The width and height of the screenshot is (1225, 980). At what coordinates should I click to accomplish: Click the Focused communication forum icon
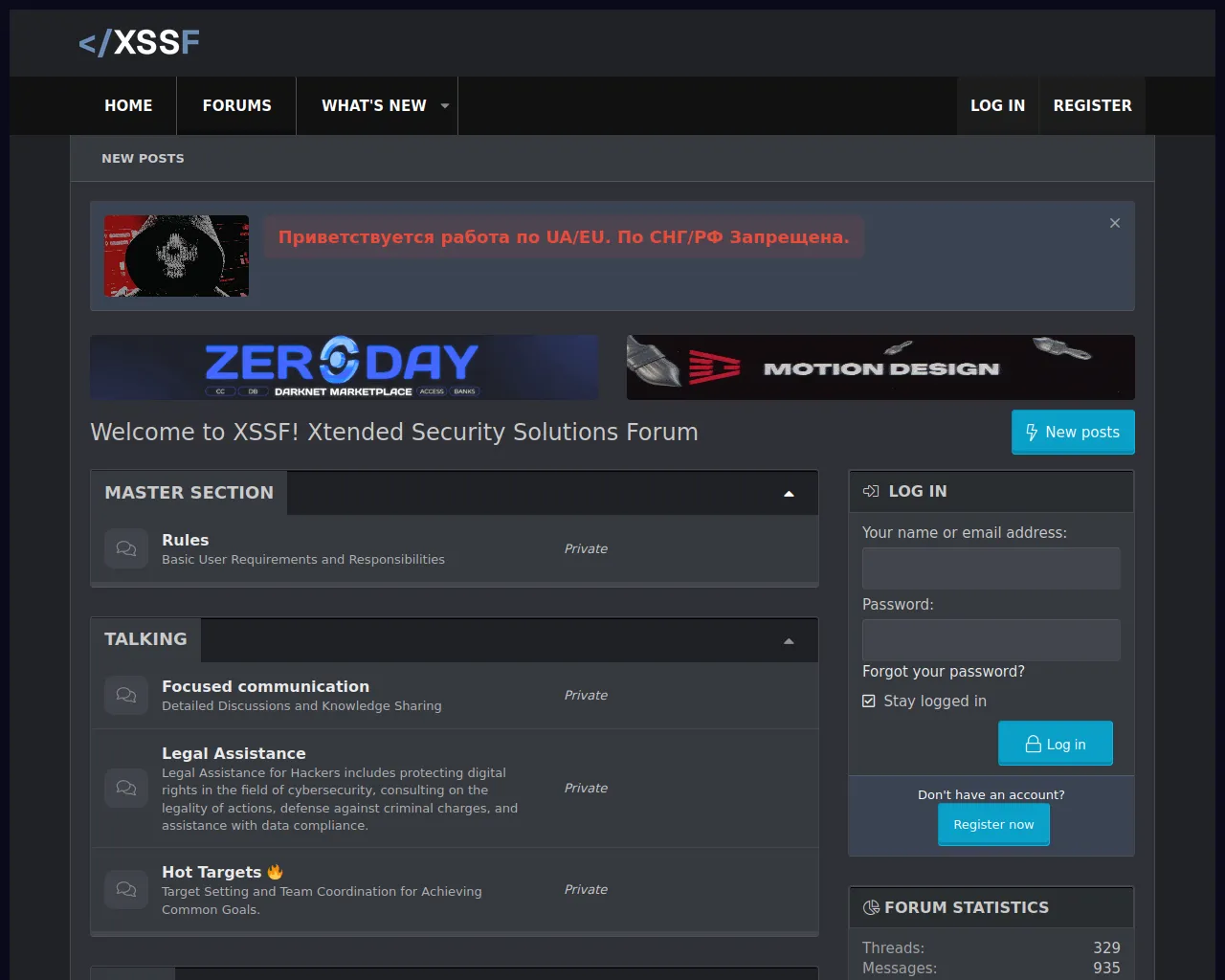[x=126, y=695]
